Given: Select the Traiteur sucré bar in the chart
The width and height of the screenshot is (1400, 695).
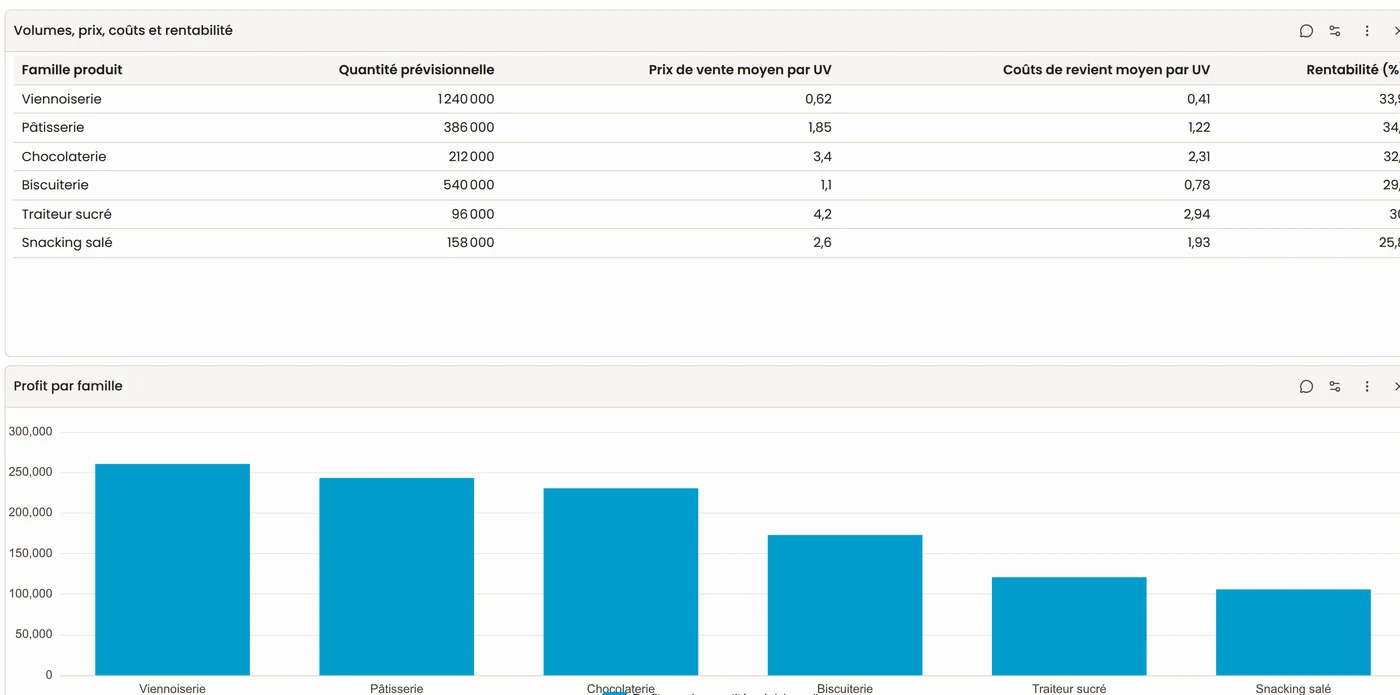Looking at the screenshot, I should 1069,626.
